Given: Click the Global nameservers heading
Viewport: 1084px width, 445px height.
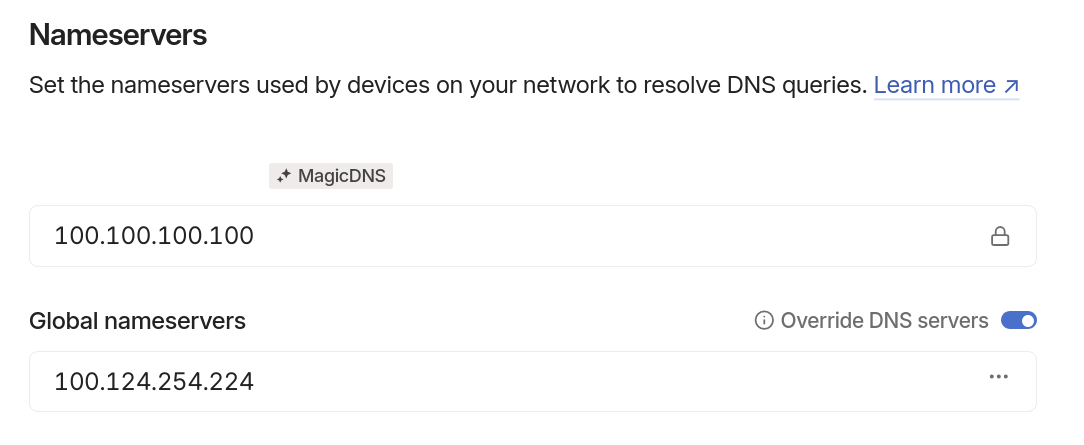Looking at the screenshot, I should click(138, 321).
